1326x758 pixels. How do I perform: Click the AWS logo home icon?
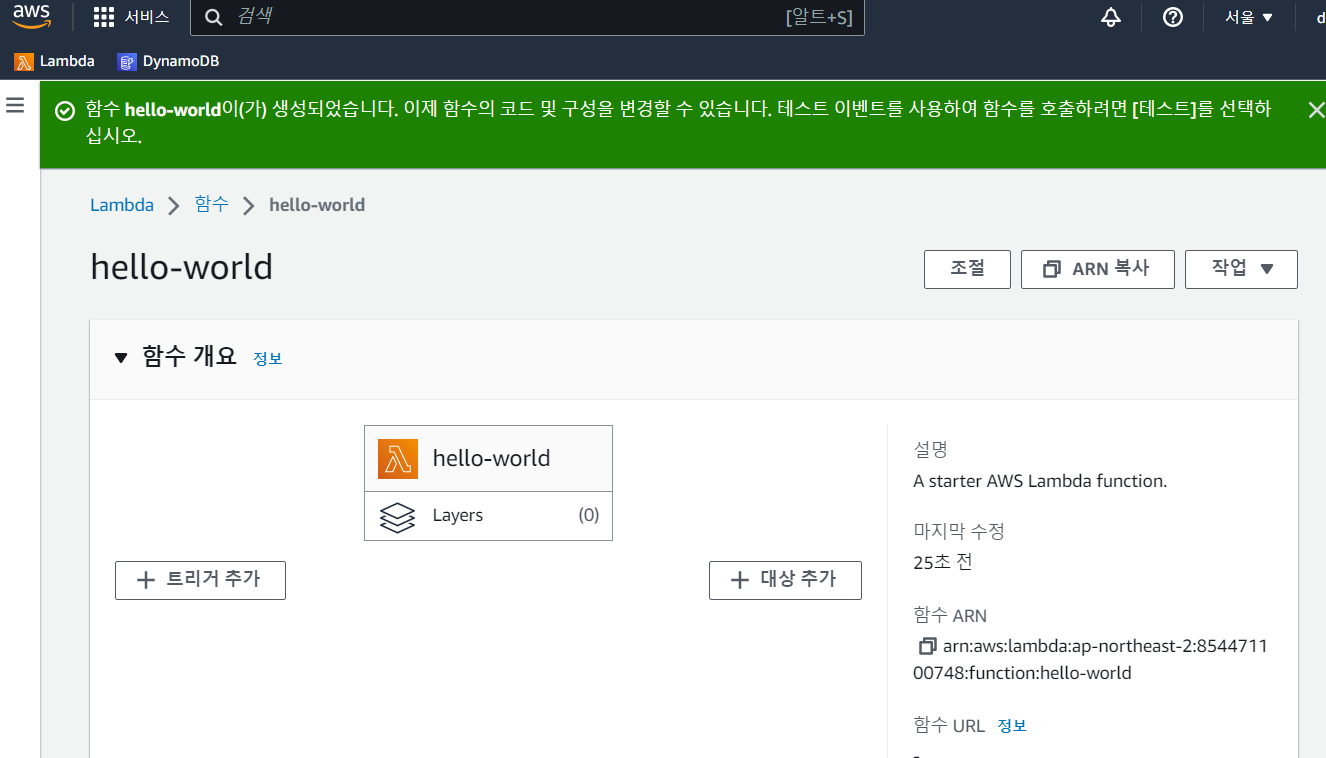32,17
